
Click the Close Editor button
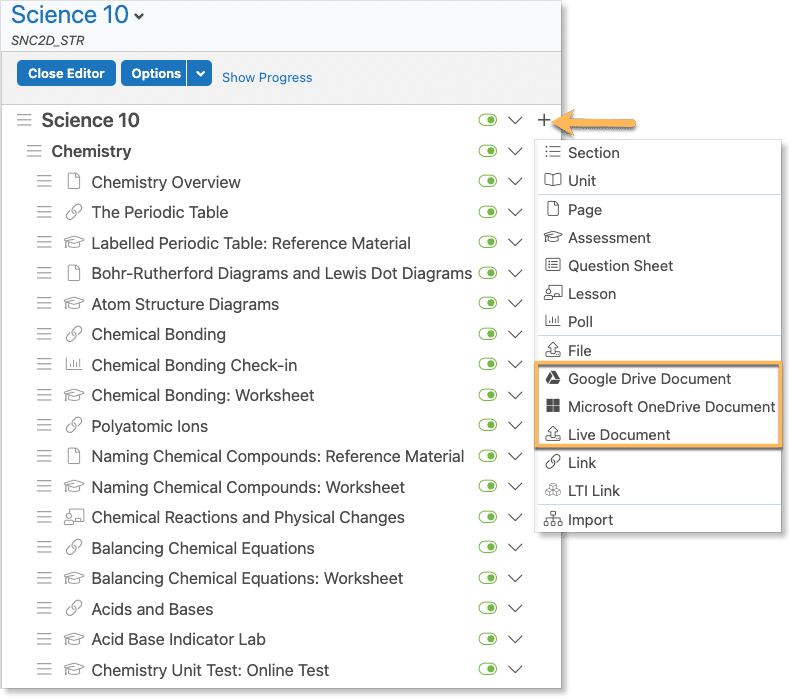click(66, 74)
